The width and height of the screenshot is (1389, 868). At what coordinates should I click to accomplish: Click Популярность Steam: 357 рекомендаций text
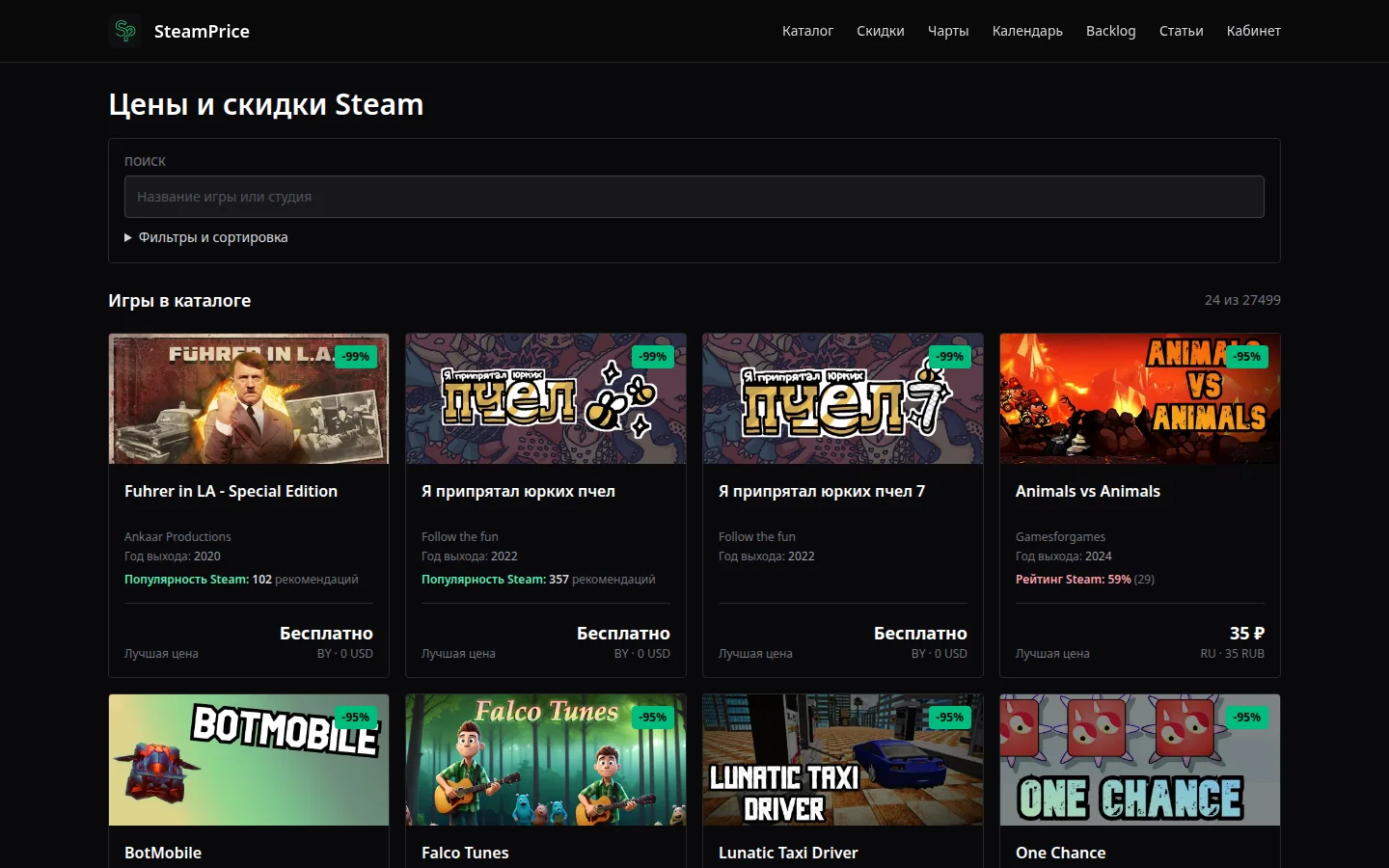tap(538, 580)
